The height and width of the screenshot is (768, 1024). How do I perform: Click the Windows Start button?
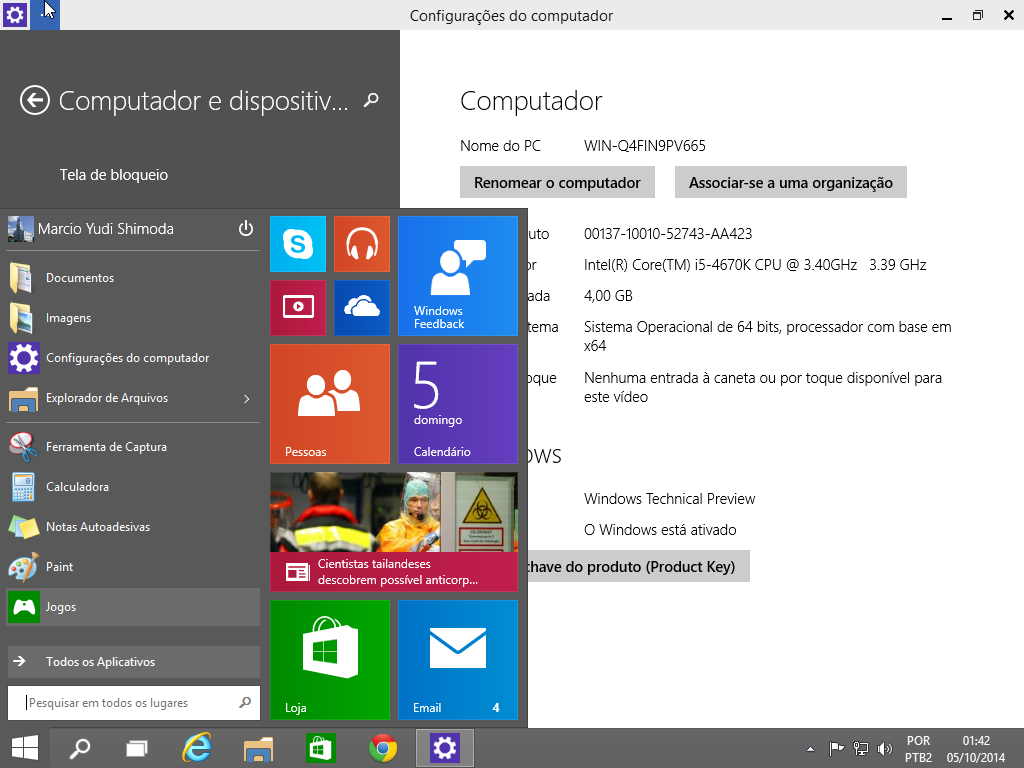(x=25, y=748)
